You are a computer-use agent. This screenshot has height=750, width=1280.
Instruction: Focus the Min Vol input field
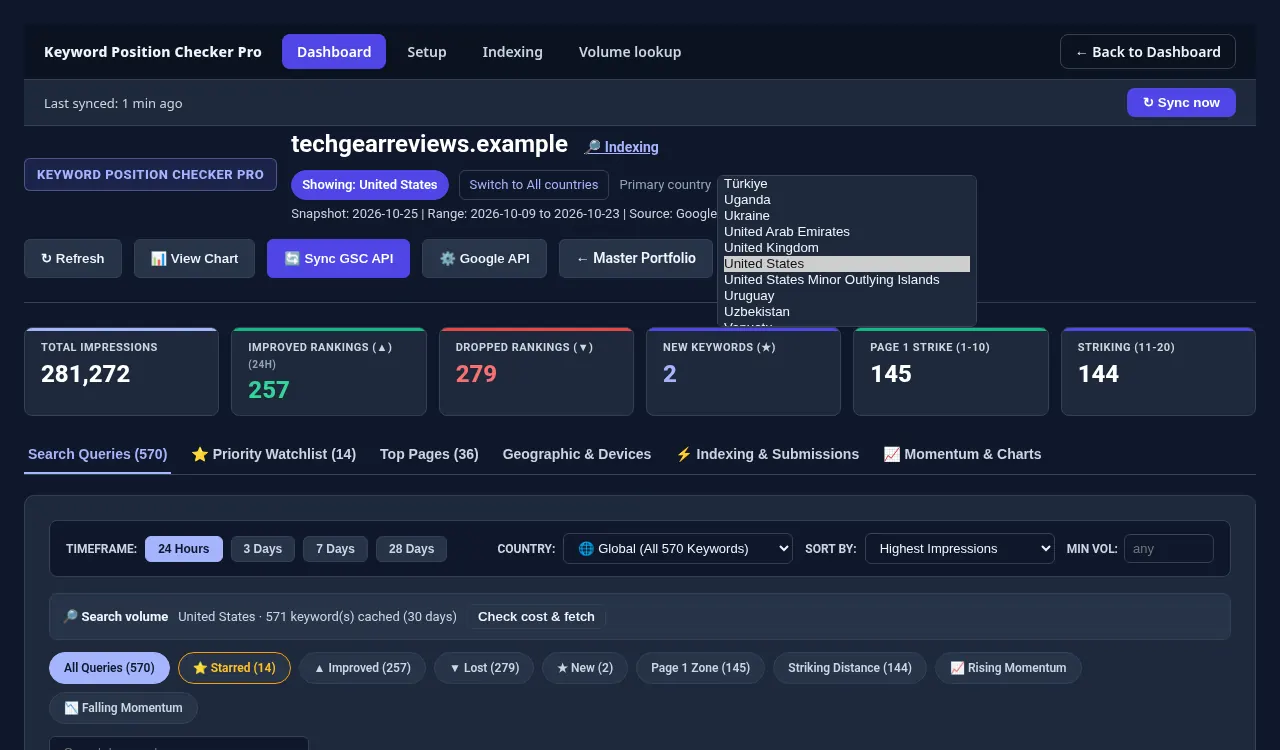(x=1169, y=549)
